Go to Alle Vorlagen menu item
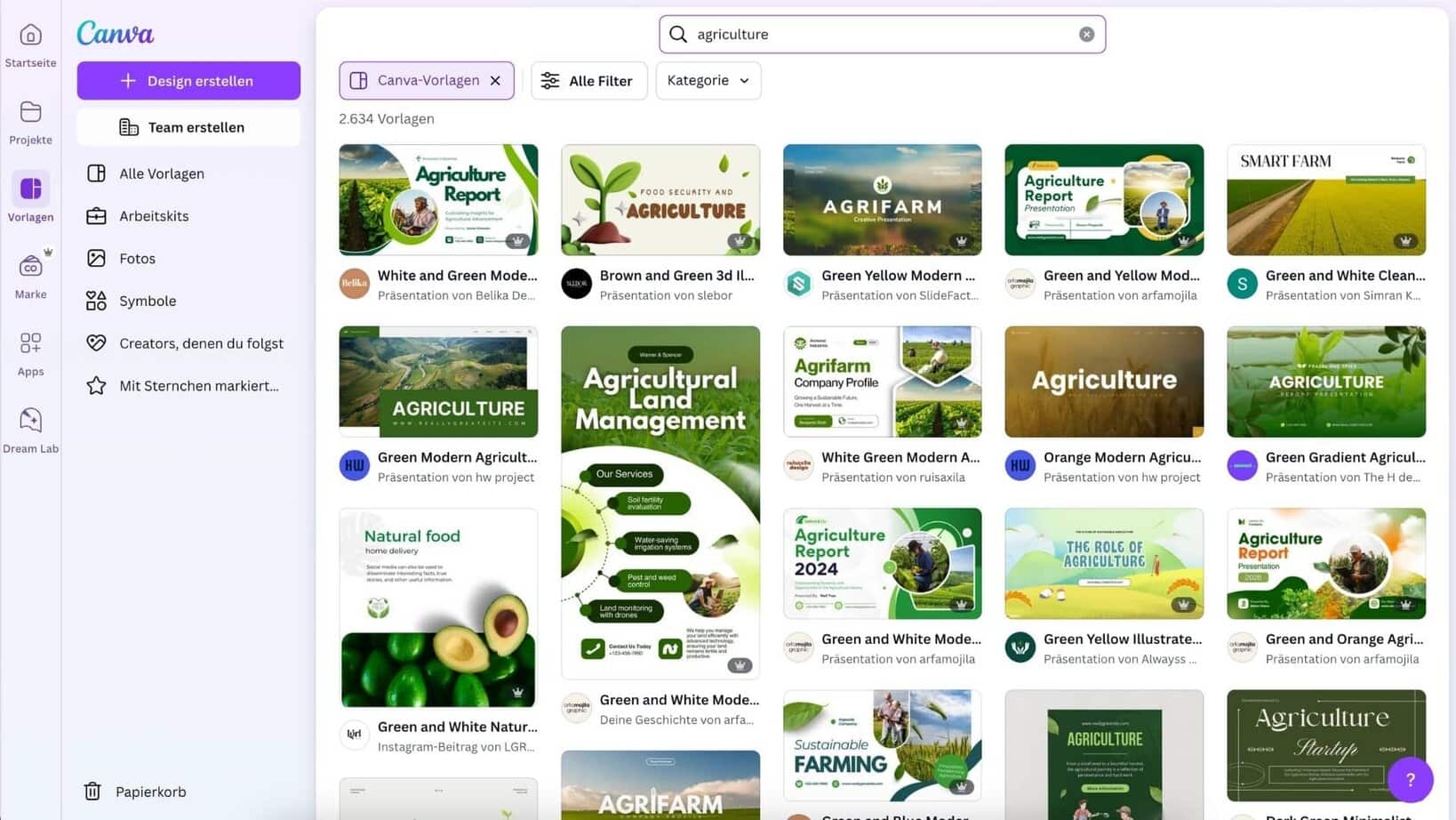1456x820 pixels. 162,173
